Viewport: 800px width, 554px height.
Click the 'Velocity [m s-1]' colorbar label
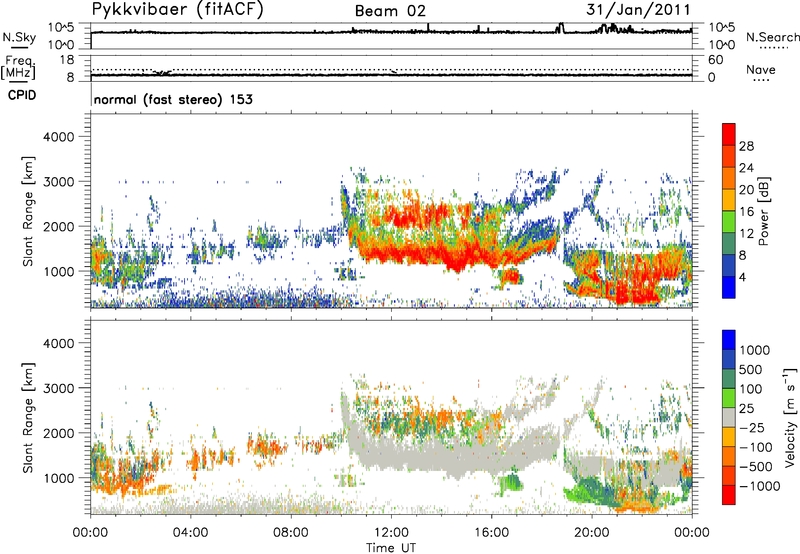[790, 417]
